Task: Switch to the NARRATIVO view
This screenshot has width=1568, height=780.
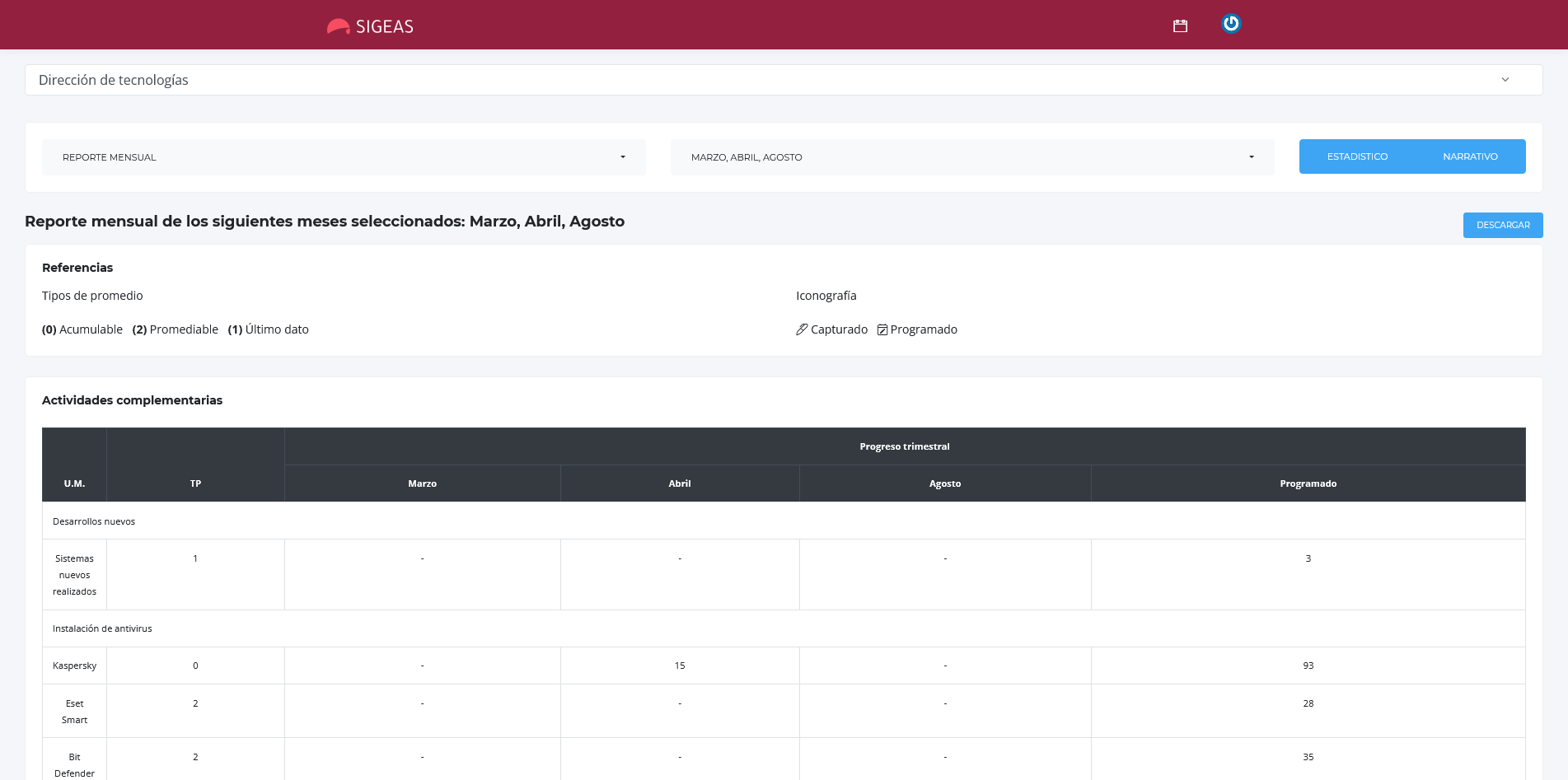Action: pos(1470,156)
